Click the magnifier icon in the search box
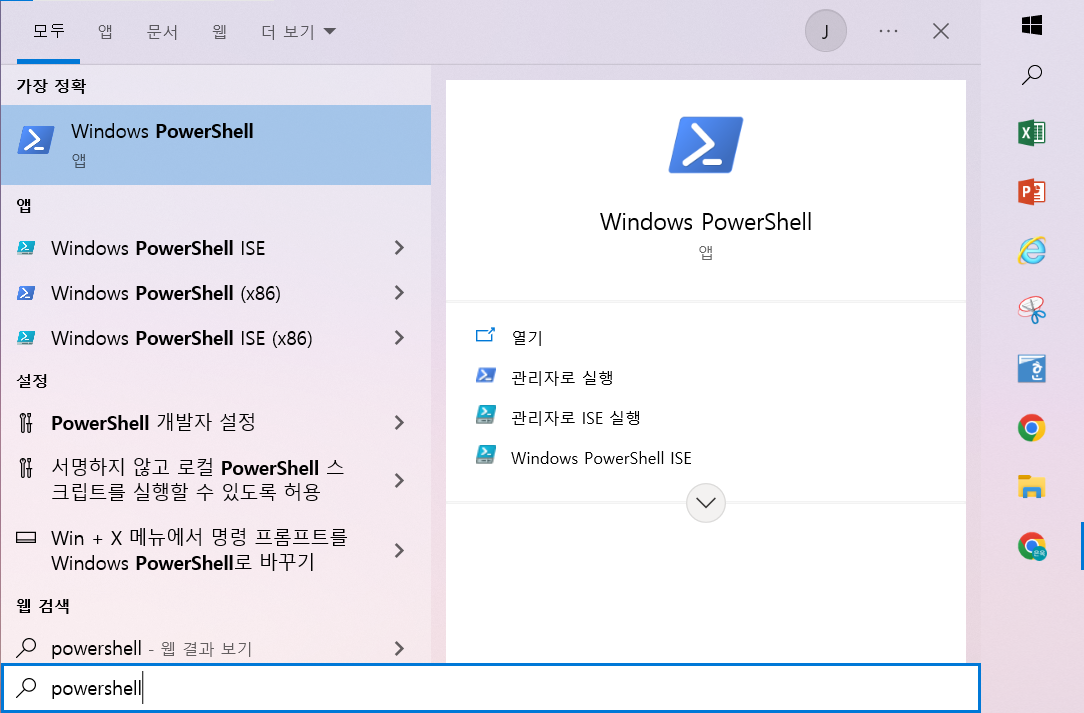 (x=26, y=687)
